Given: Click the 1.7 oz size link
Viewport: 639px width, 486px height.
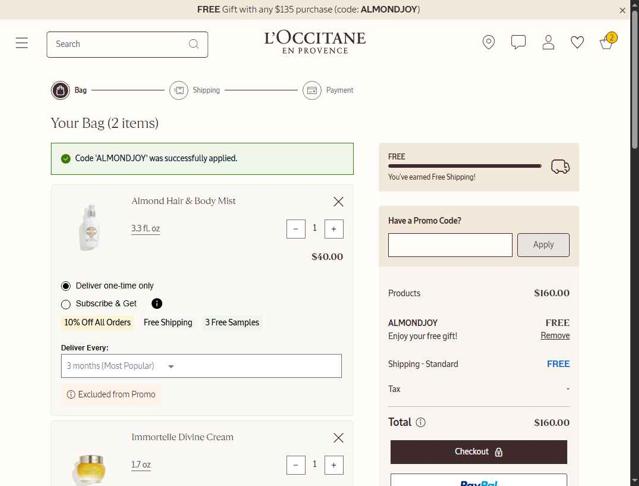Looking at the screenshot, I should click(141, 464).
